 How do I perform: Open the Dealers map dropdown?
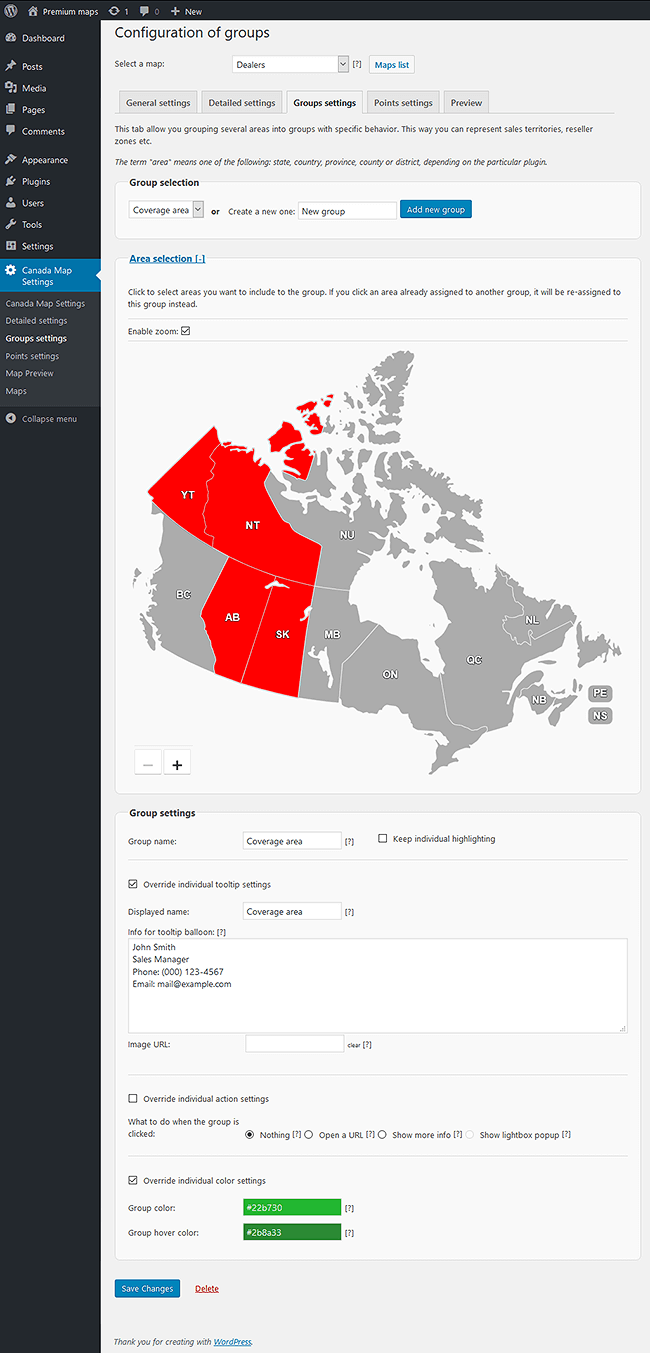(290, 64)
